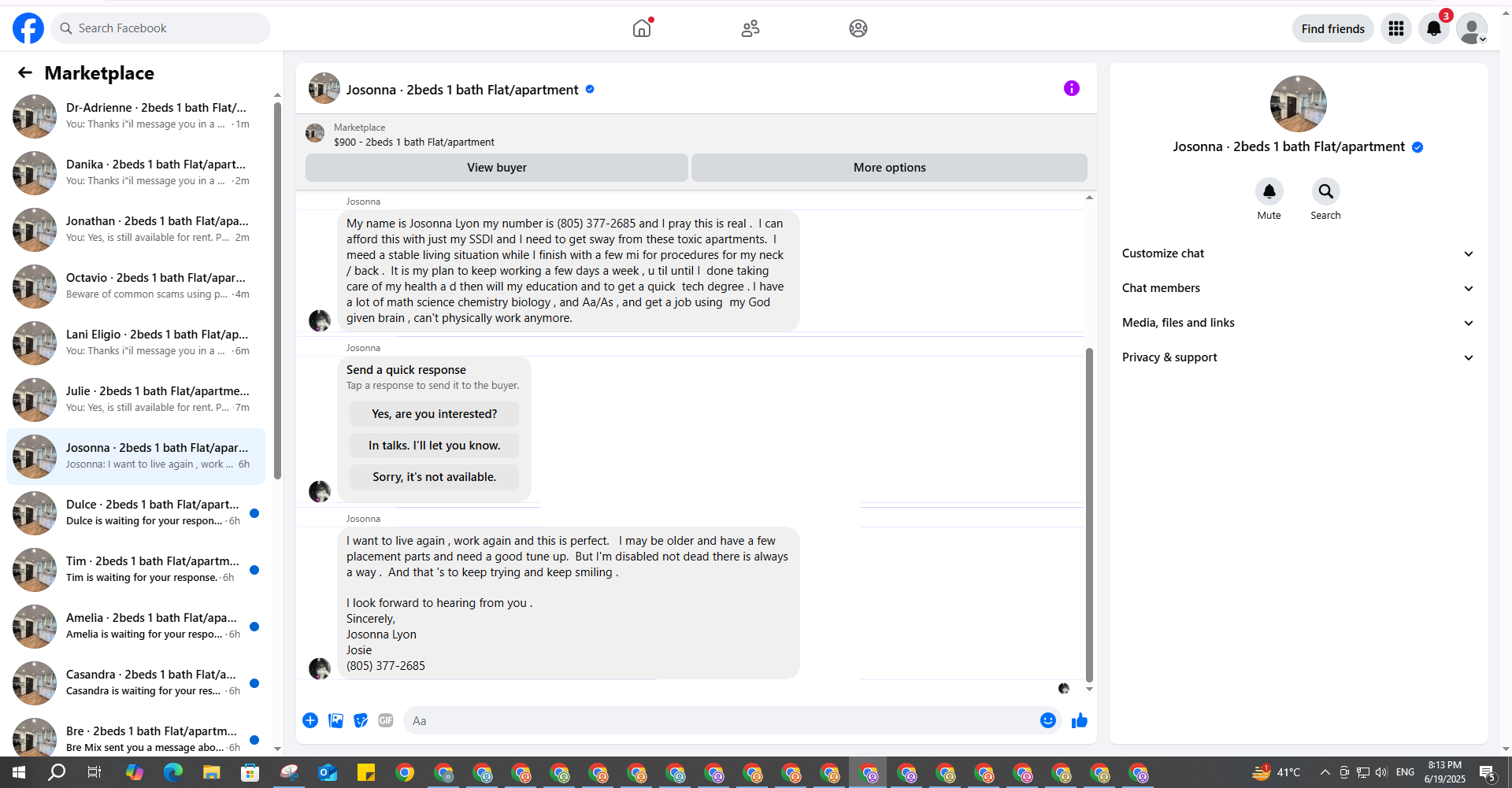
Task: Open more actions with the plus icon
Action: pyautogui.click(x=310, y=720)
